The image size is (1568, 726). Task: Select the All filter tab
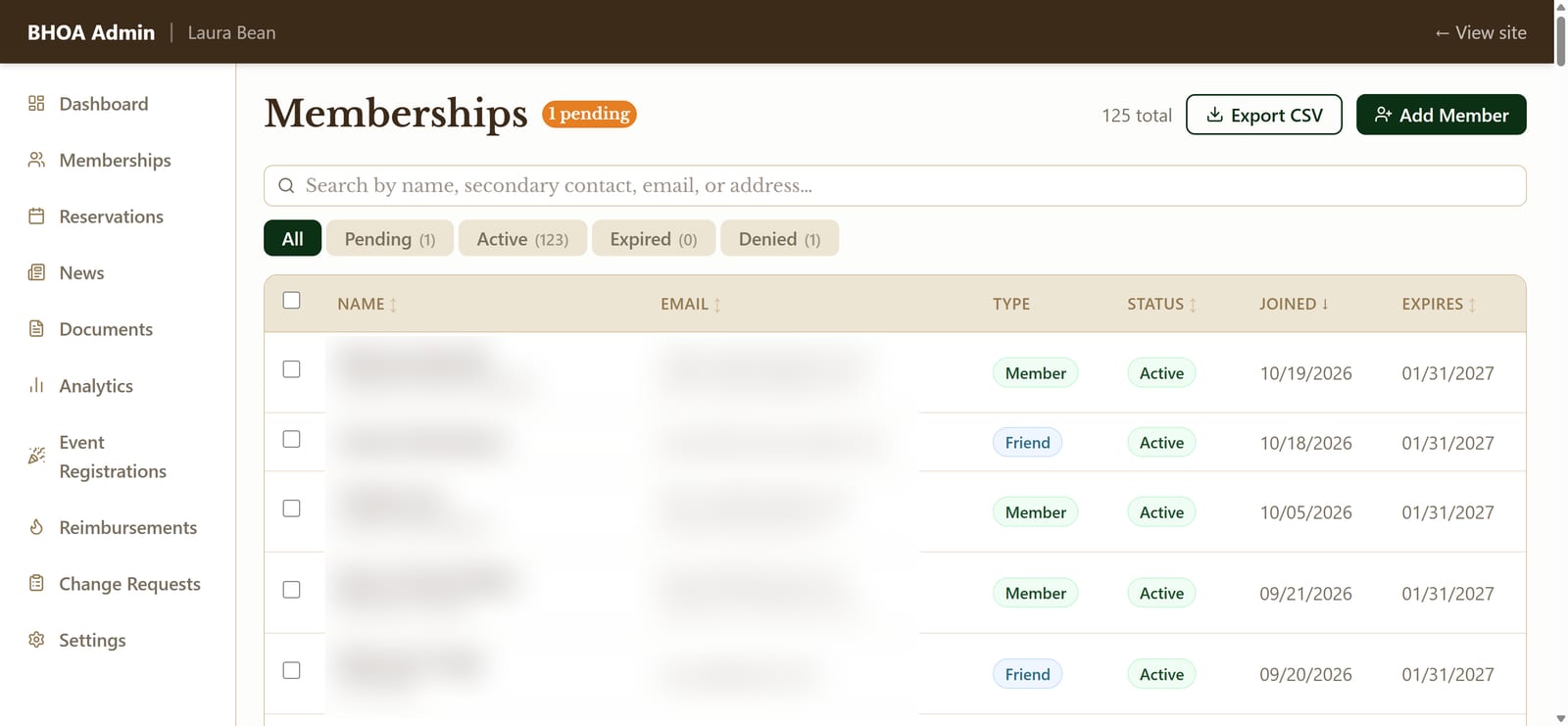[292, 238]
